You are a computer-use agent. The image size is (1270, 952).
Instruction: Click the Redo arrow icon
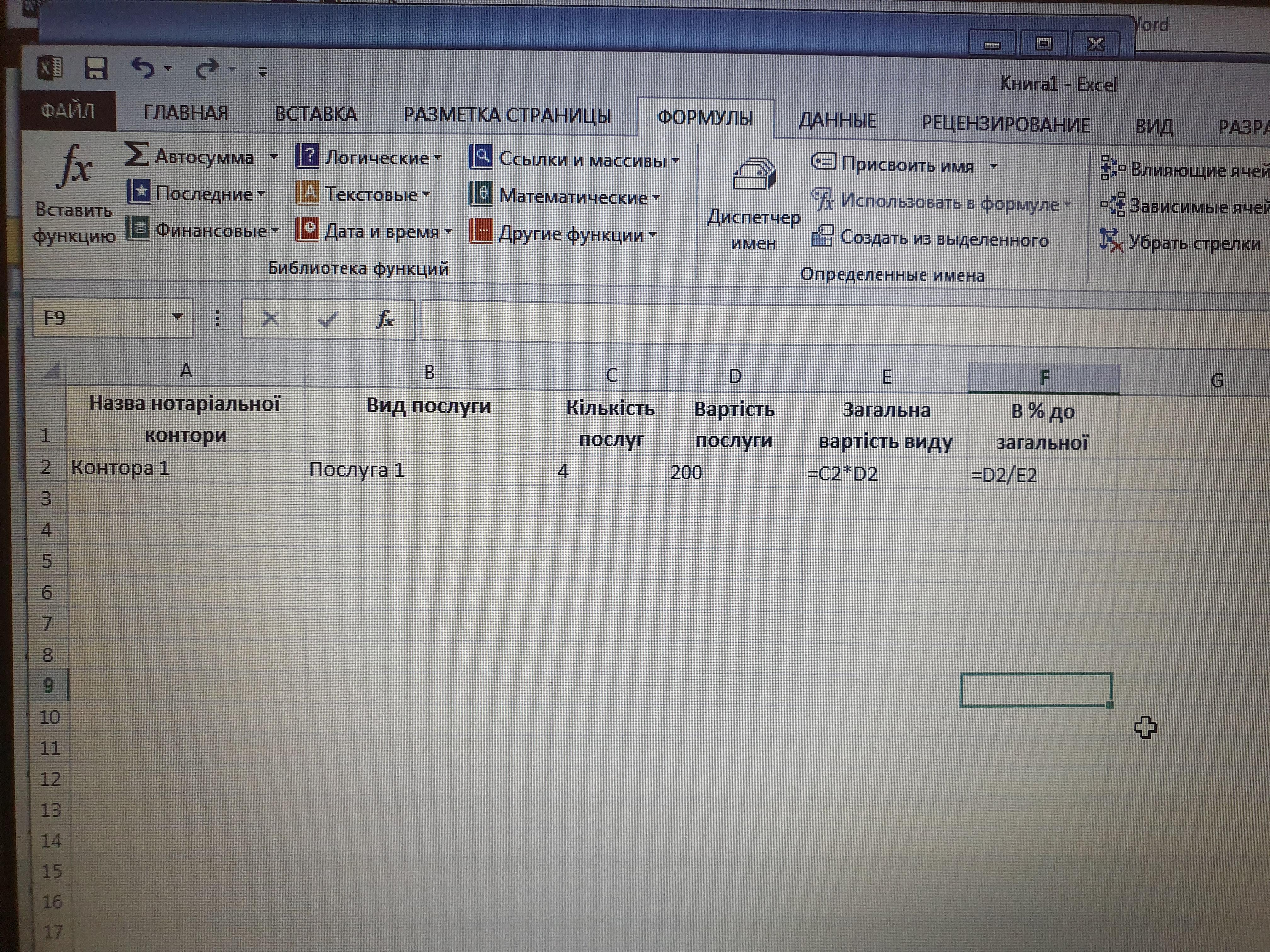[207, 69]
